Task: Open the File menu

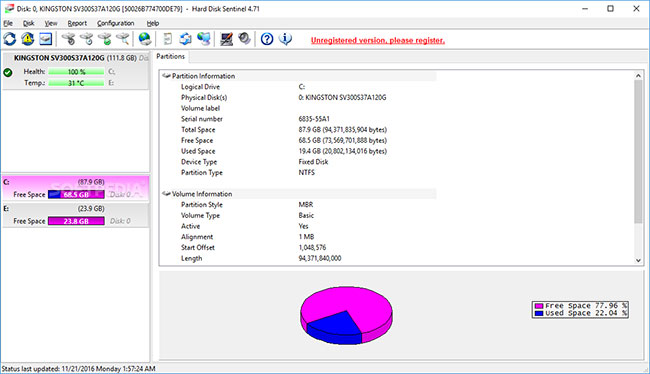Action: click(x=8, y=23)
